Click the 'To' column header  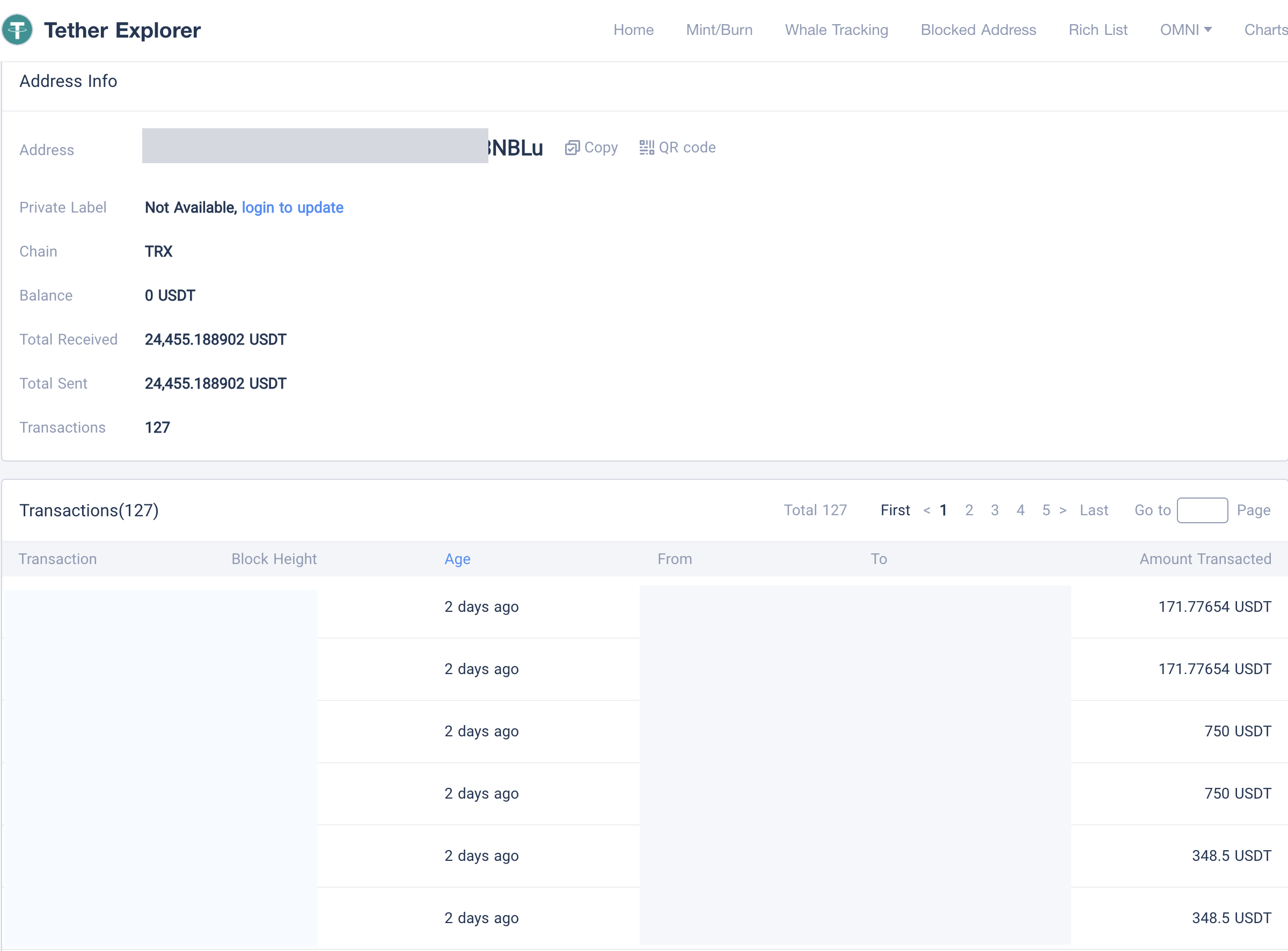coord(878,559)
